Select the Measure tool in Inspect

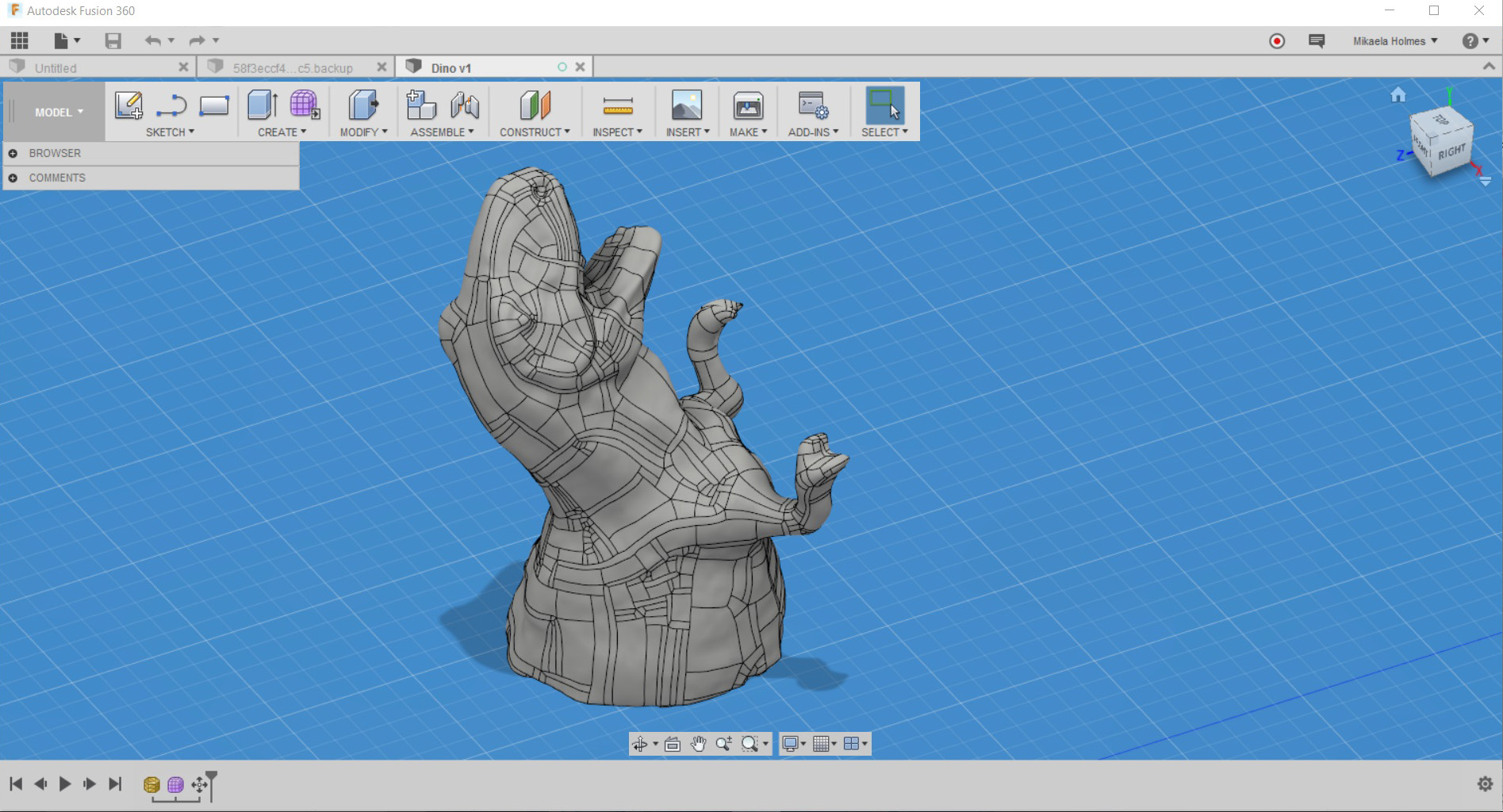[x=617, y=105]
